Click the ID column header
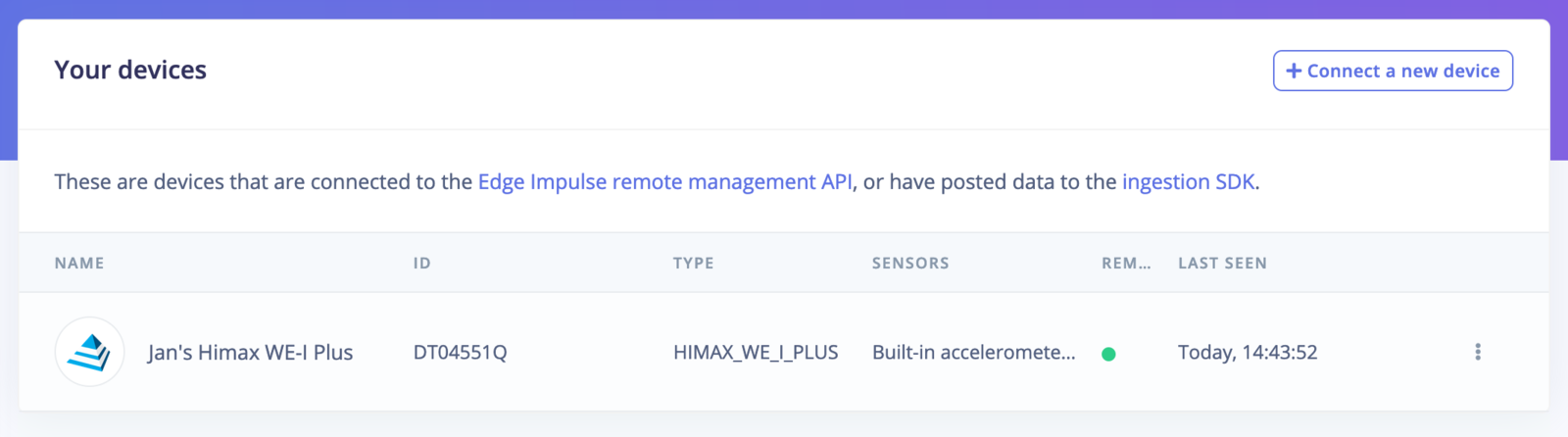1568x437 pixels. pyautogui.click(x=421, y=263)
